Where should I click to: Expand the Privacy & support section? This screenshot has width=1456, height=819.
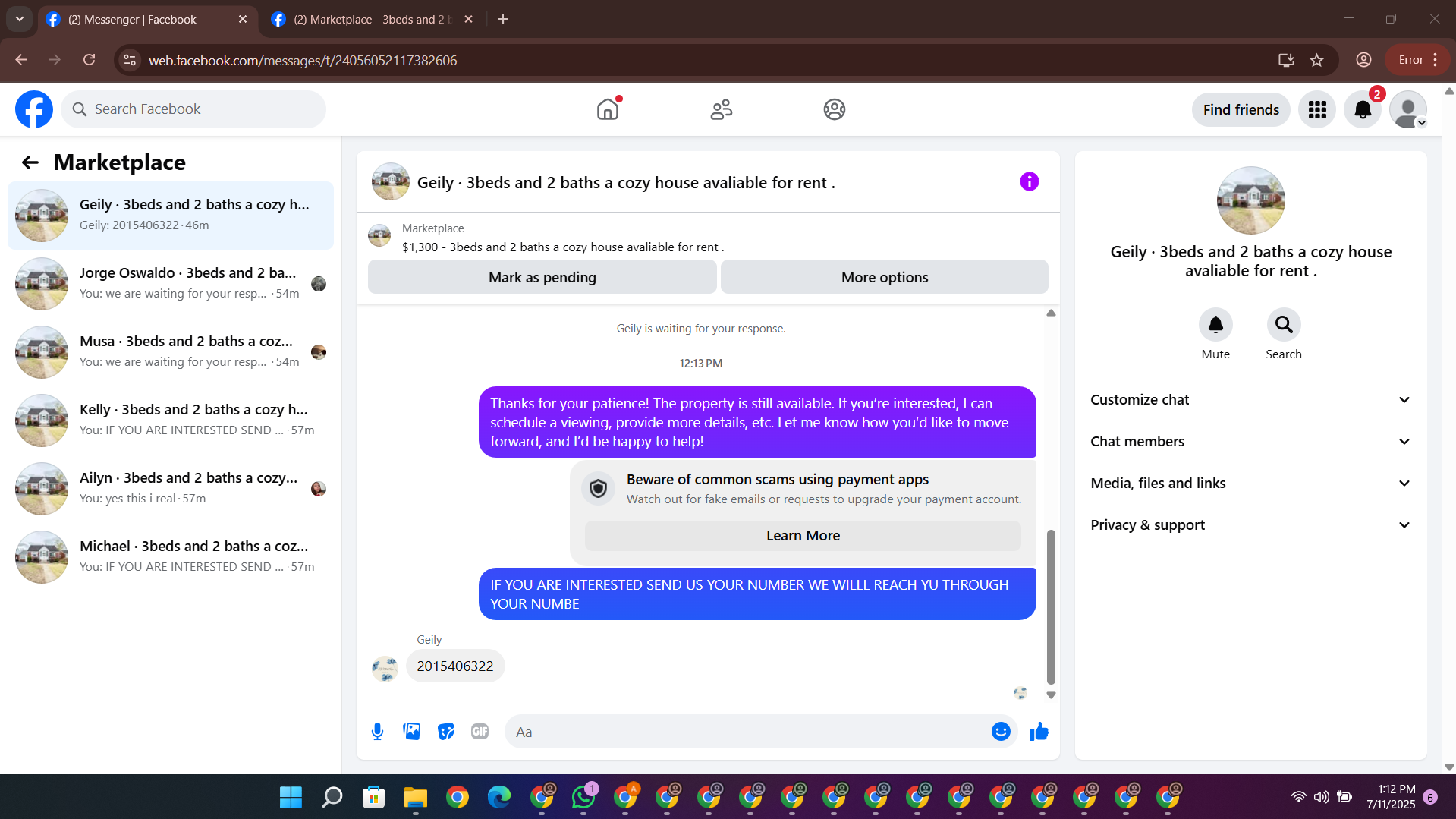tap(1250, 525)
